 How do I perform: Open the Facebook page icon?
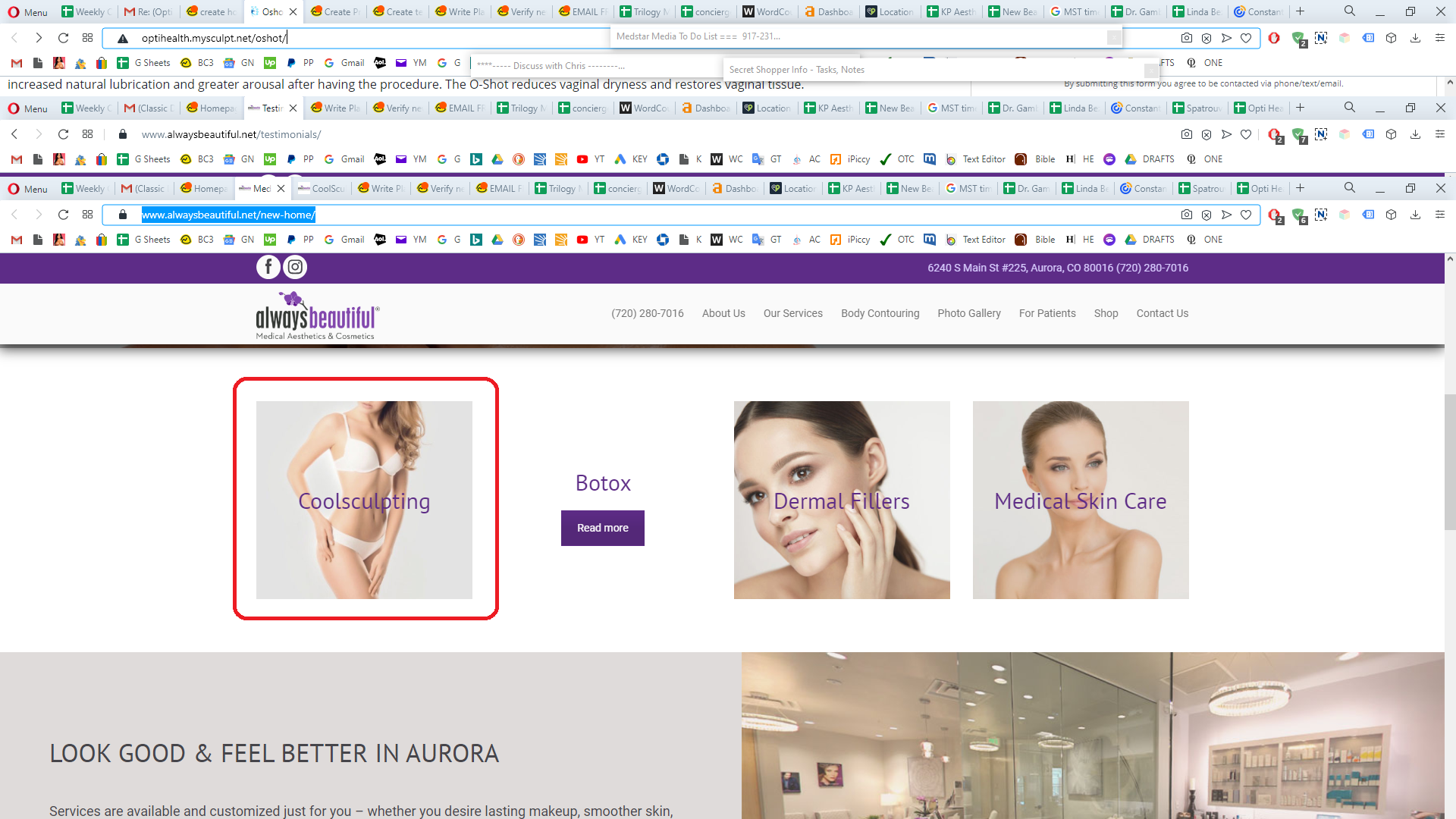(x=268, y=267)
